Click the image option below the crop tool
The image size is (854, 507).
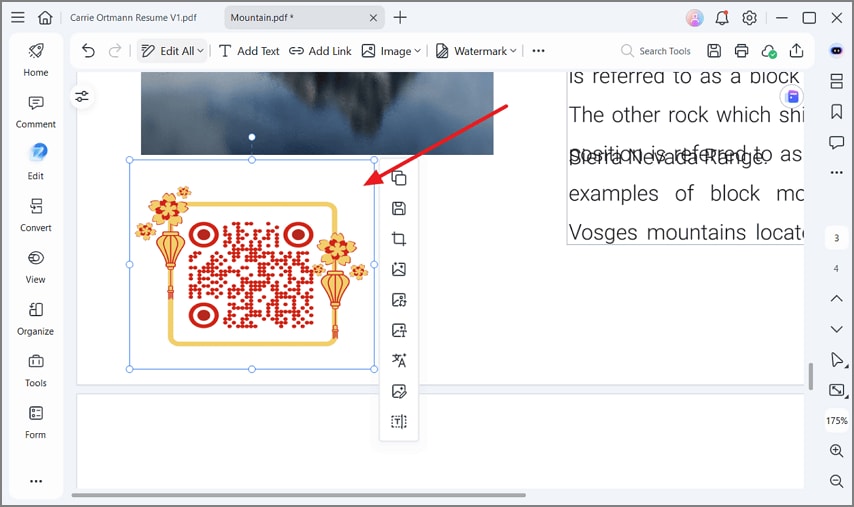tap(399, 269)
